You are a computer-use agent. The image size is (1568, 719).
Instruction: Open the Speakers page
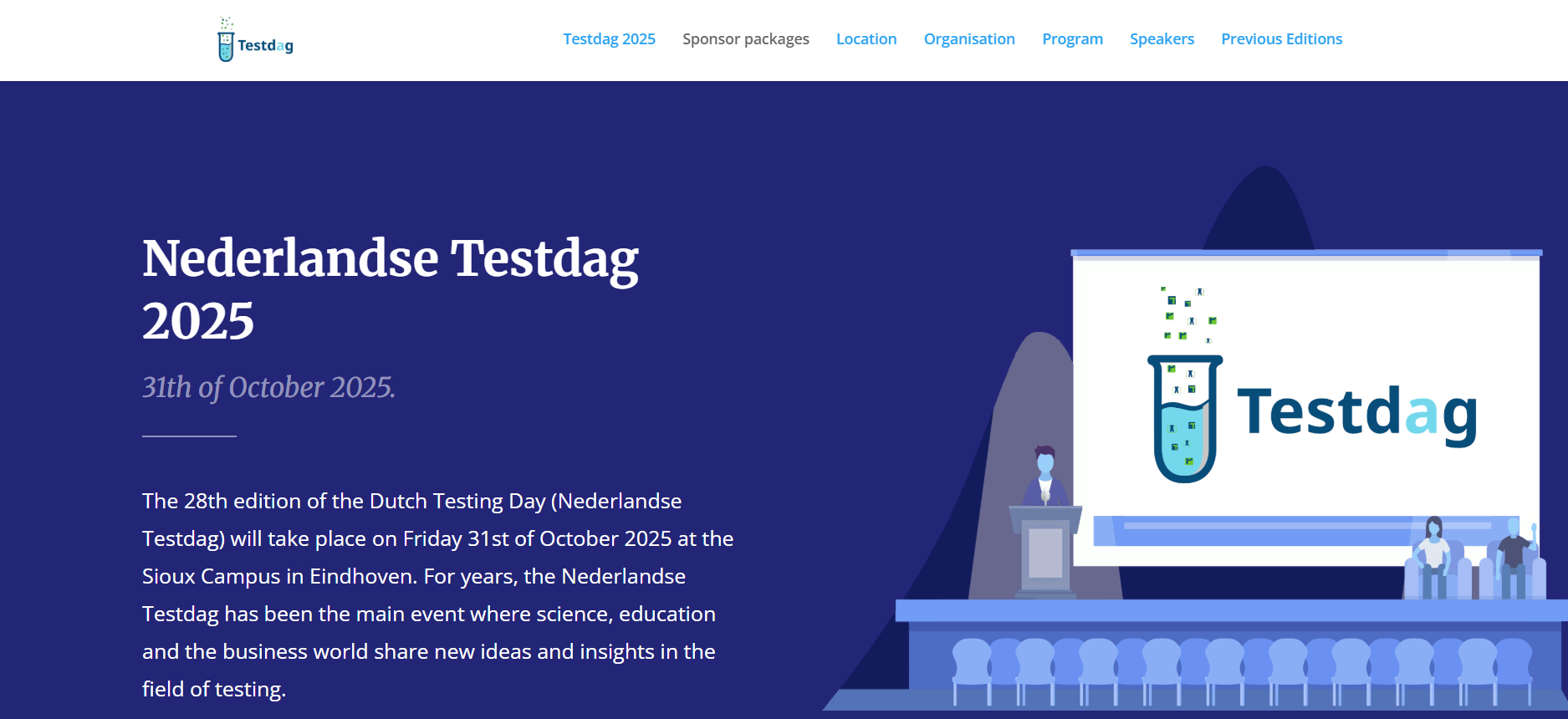1162,39
